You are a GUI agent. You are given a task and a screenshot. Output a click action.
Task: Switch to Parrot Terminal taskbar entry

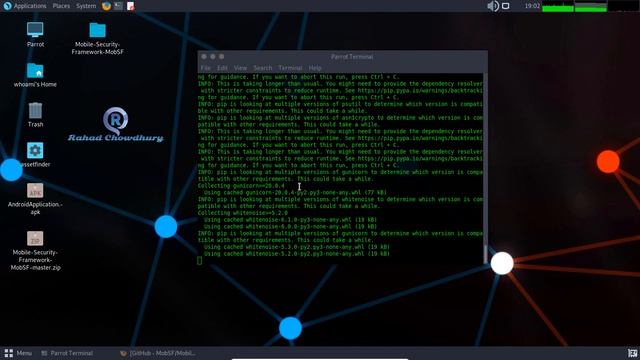pyautogui.click(x=67, y=353)
